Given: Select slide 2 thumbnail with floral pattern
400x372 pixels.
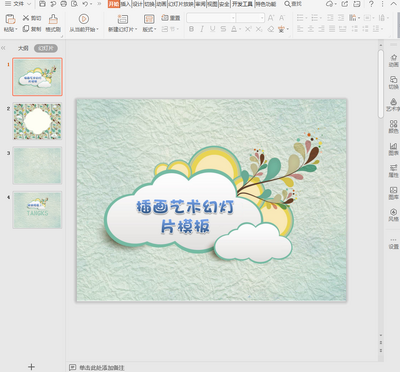Looking at the screenshot, I should [37, 121].
